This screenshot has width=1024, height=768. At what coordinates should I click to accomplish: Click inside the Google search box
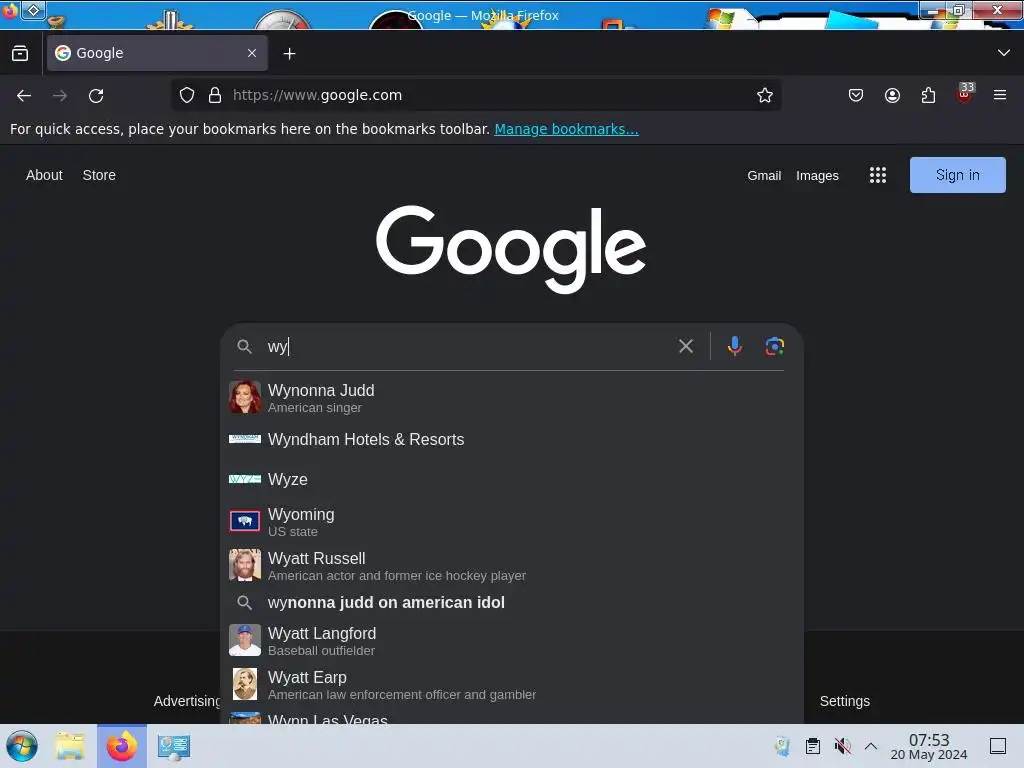[x=467, y=346]
